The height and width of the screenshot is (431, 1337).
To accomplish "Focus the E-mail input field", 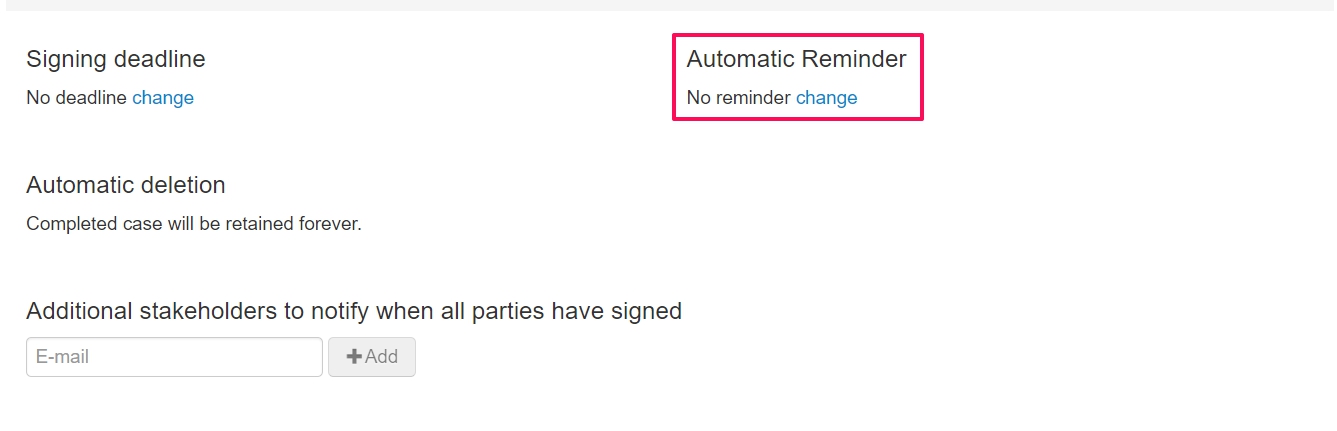I will [x=174, y=357].
